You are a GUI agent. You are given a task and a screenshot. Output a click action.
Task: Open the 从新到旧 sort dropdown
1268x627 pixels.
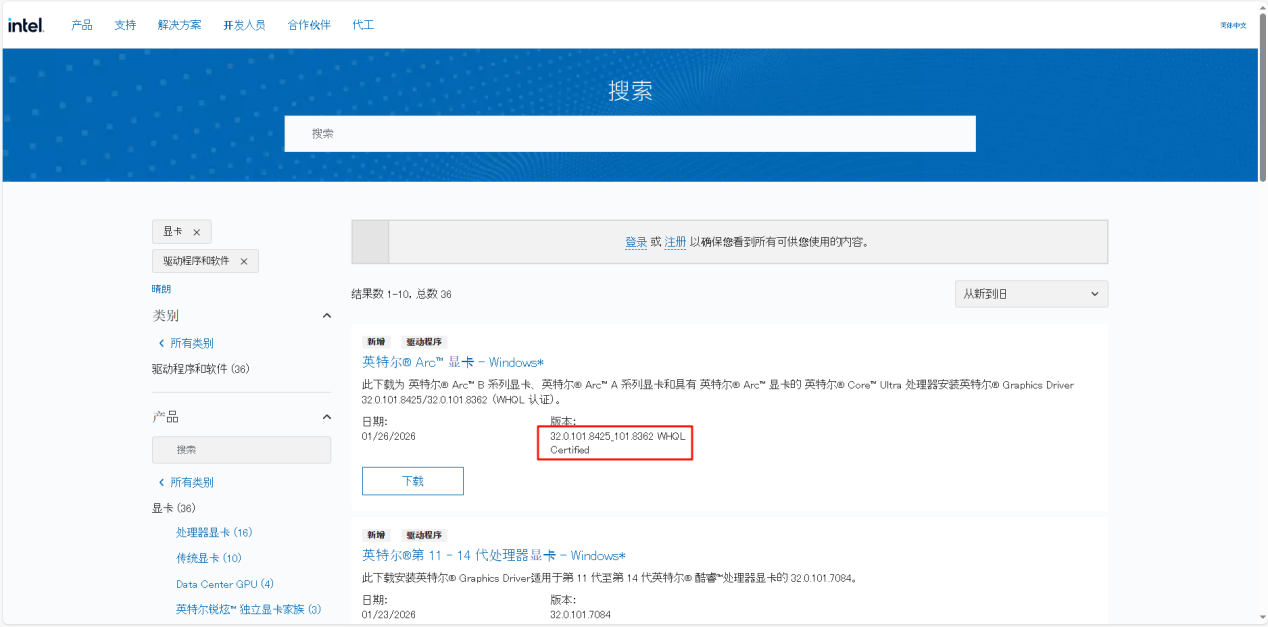(x=1031, y=294)
